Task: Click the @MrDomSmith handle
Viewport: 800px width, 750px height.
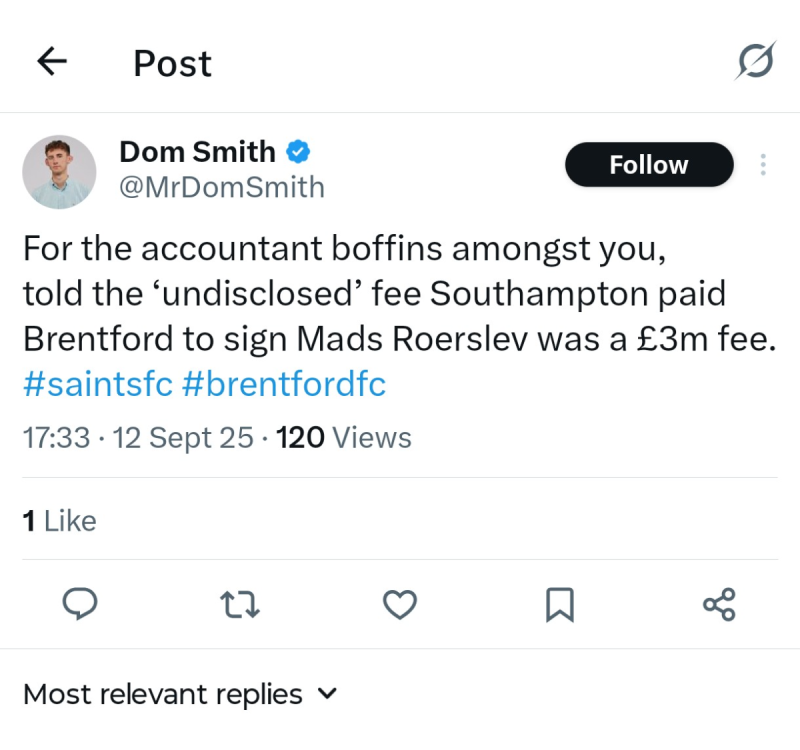Action: point(222,187)
